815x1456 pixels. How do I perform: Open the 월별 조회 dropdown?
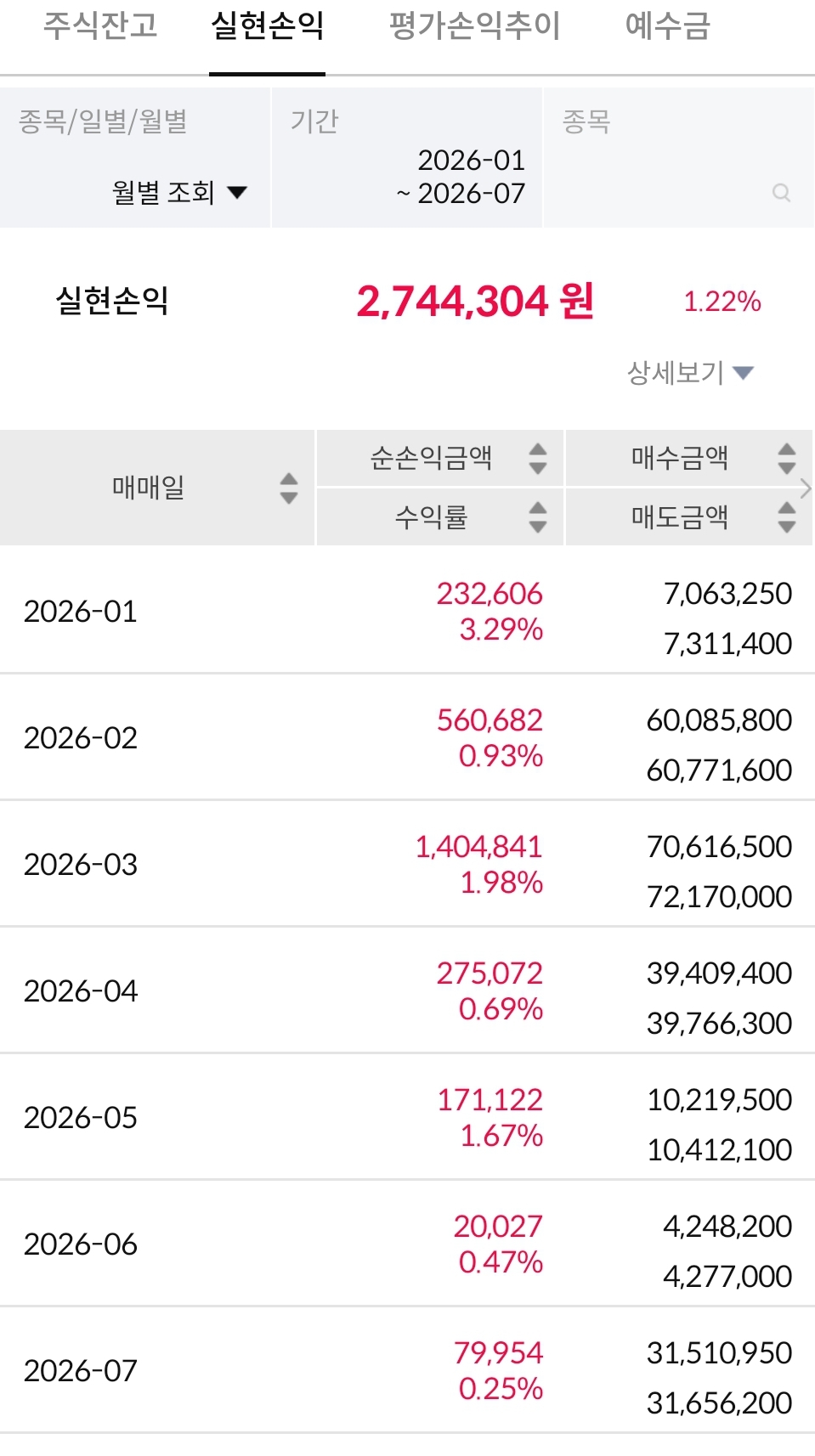pyautogui.click(x=179, y=192)
